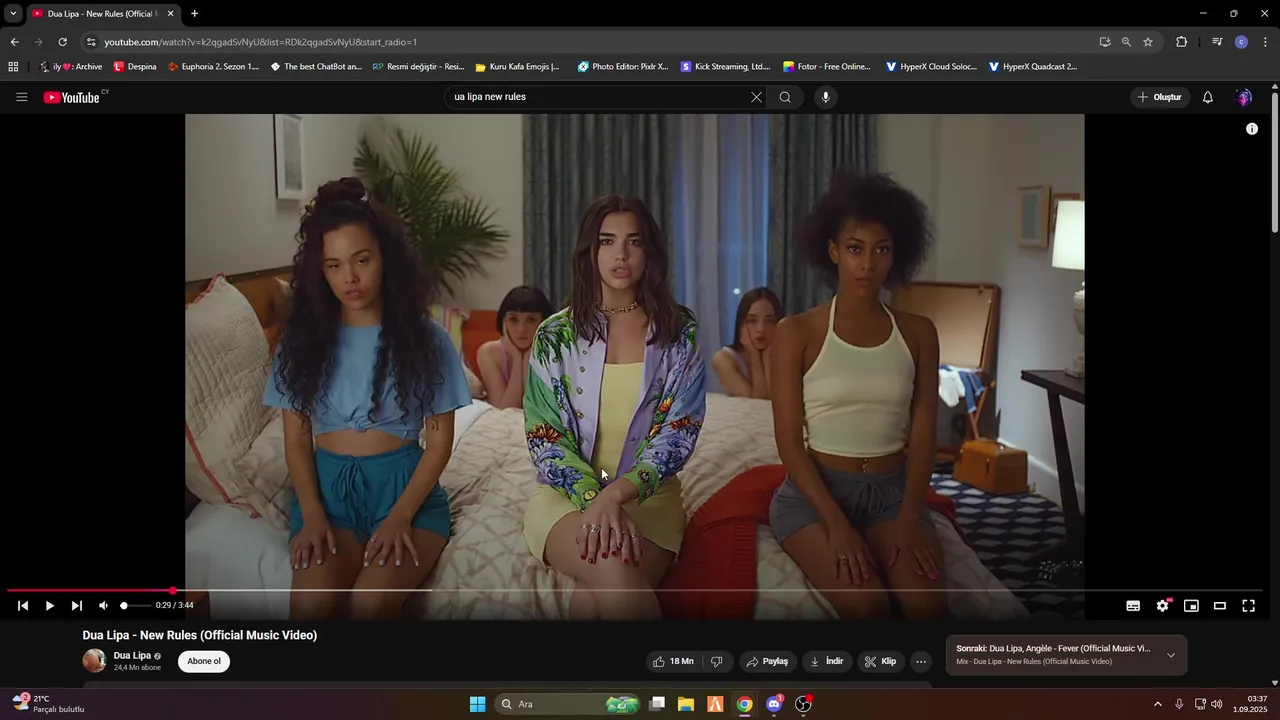1280x720 pixels.
Task: Show video info card icon
Action: pyautogui.click(x=1251, y=129)
